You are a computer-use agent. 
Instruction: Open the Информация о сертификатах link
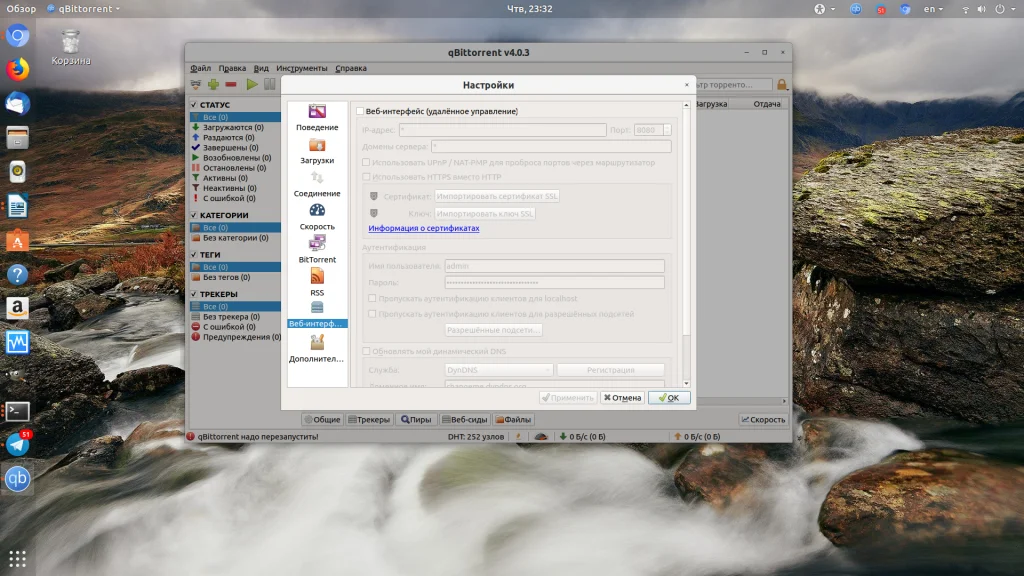click(424, 228)
